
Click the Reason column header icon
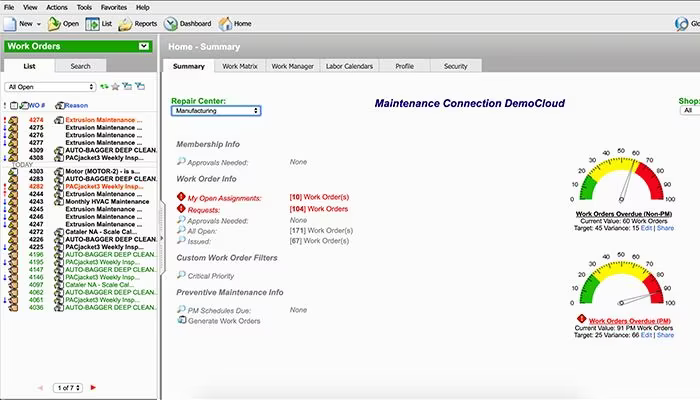[x=59, y=105]
